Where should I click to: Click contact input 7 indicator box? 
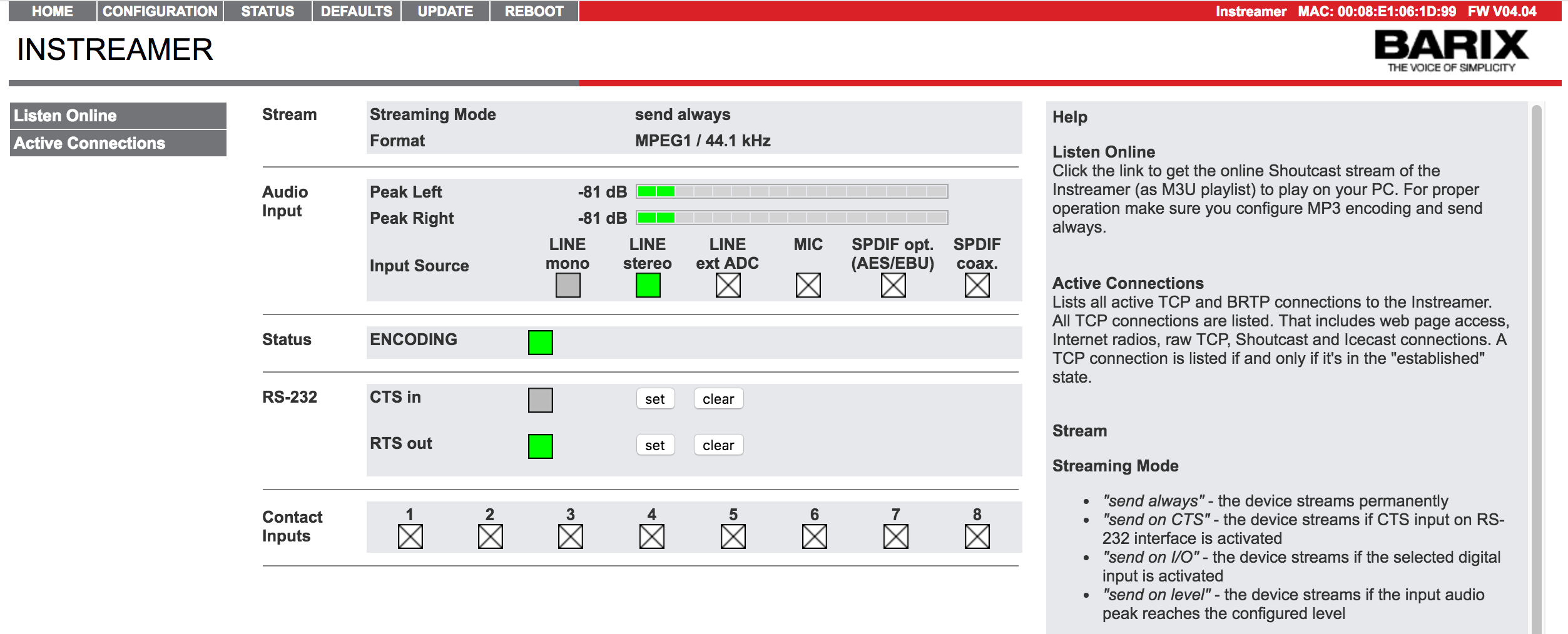[896, 536]
